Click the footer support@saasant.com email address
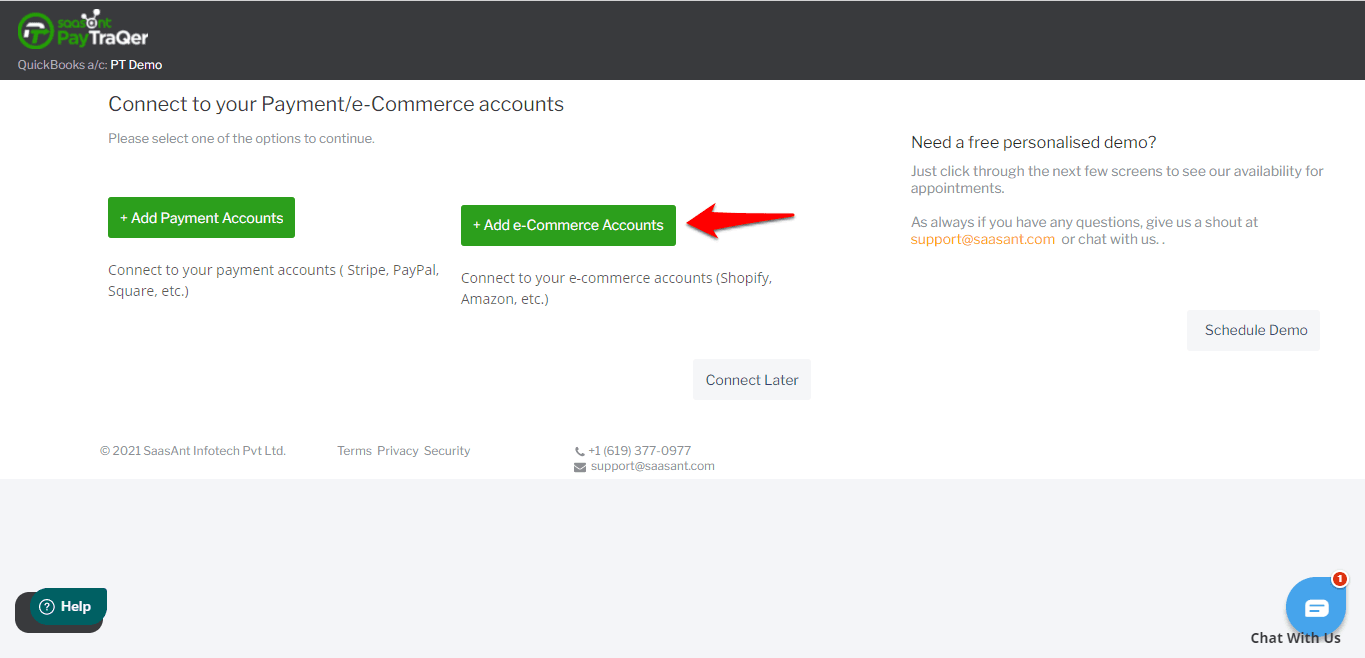Image resolution: width=1365 pixels, height=658 pixels. [652, 466]
